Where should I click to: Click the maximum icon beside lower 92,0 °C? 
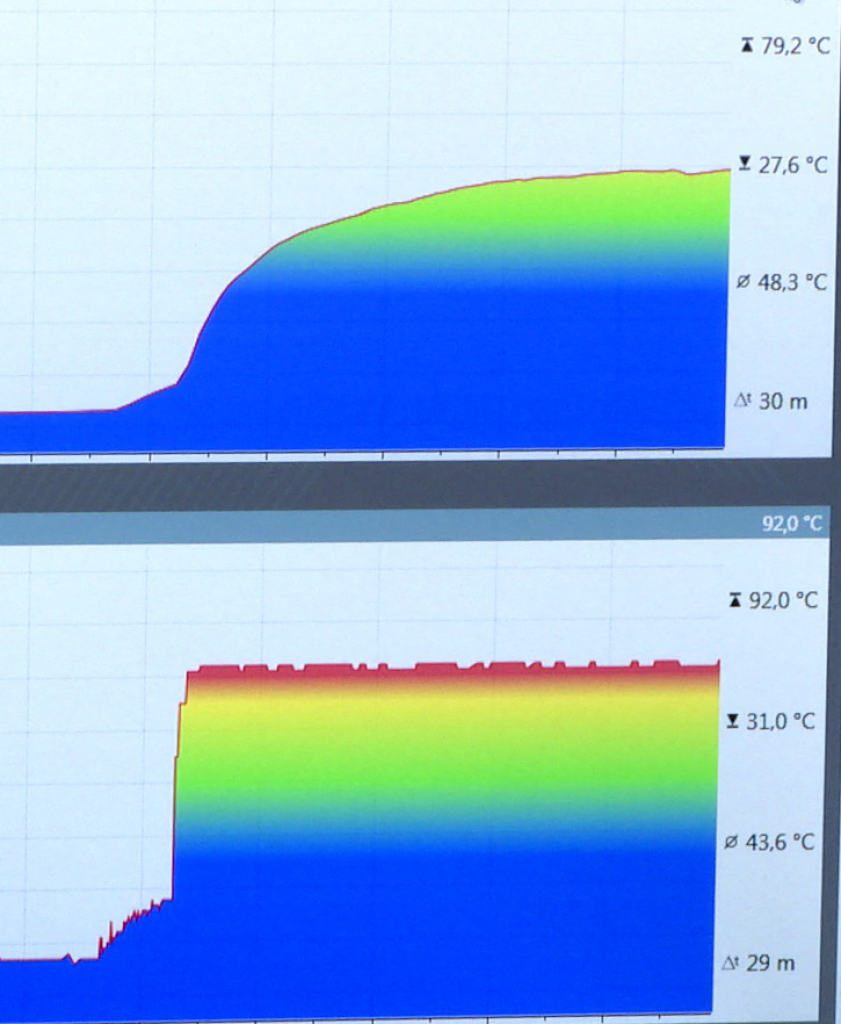point(735,600)
